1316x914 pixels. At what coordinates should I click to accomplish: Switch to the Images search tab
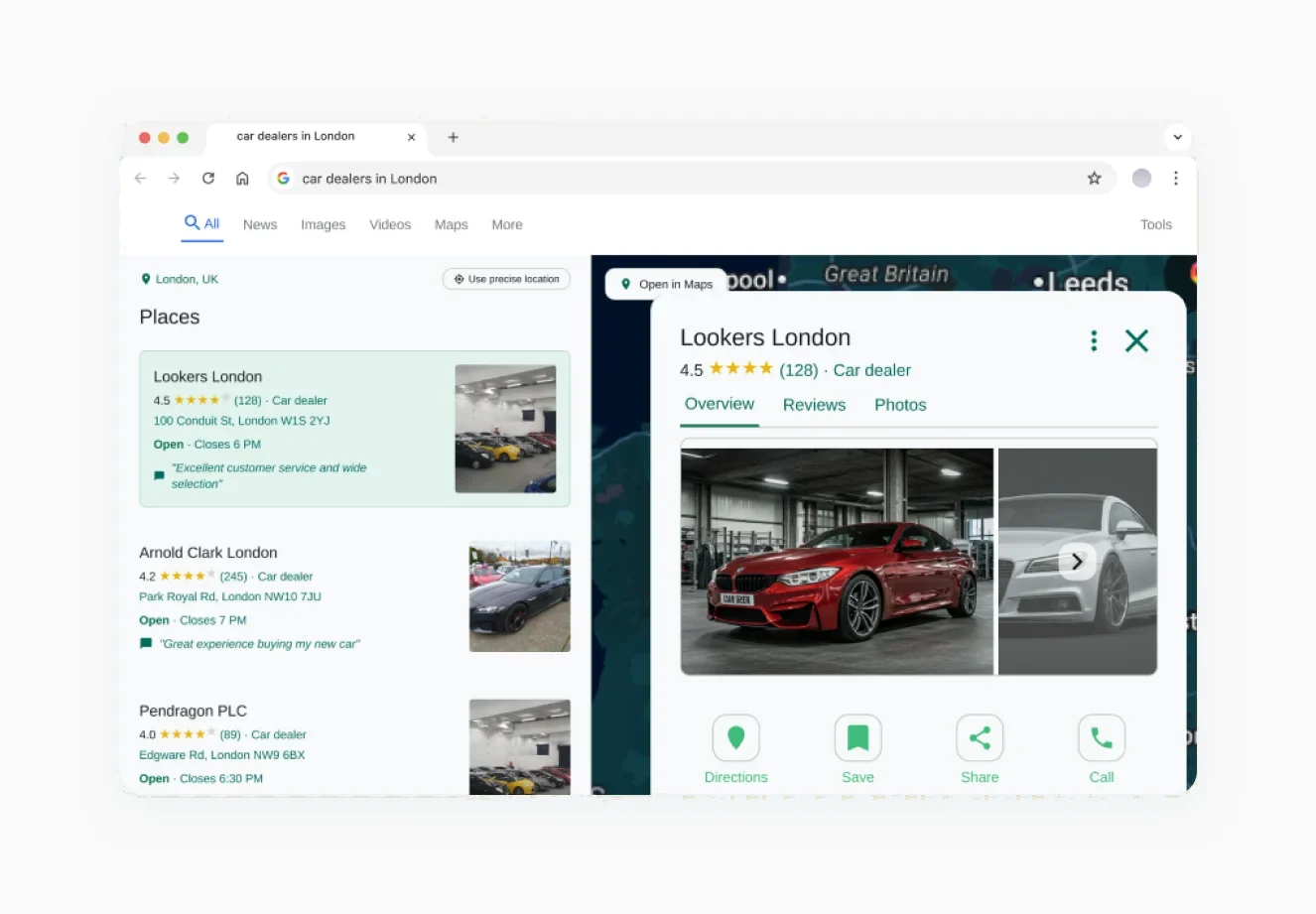pyautogui.click(x=324, y=225)
